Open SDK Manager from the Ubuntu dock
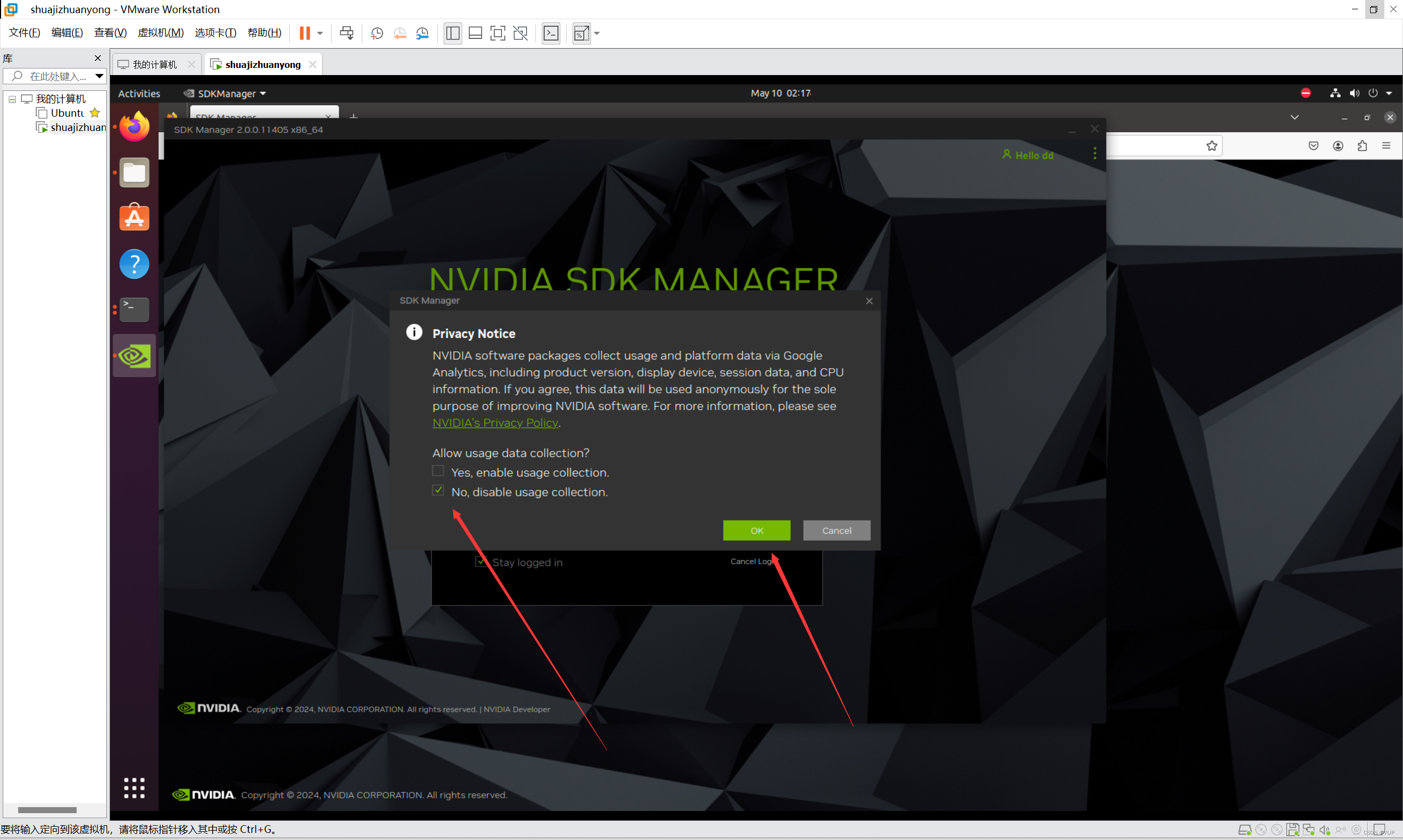Image resolution: width=1403 pixels, height=840 pixels. point(134,356)
